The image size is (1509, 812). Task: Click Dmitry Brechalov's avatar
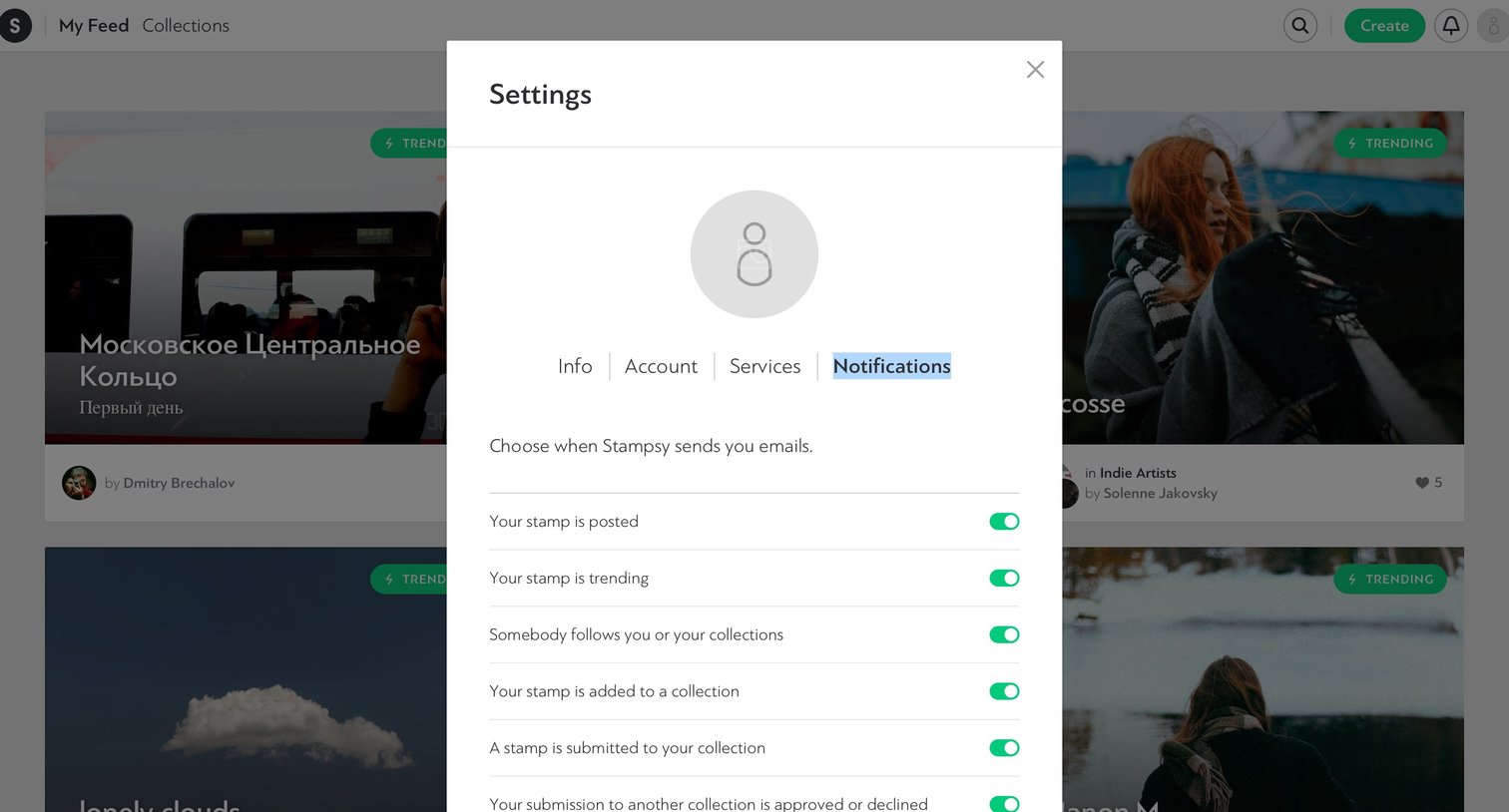point(79,483)
